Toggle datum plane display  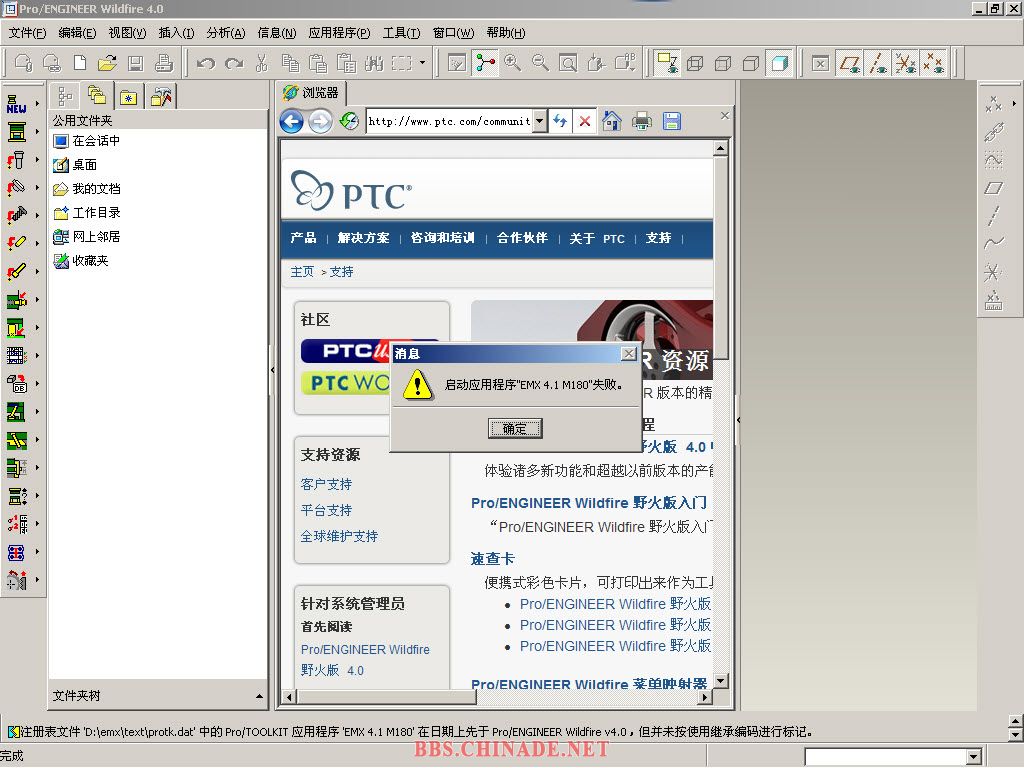point(850,63)
